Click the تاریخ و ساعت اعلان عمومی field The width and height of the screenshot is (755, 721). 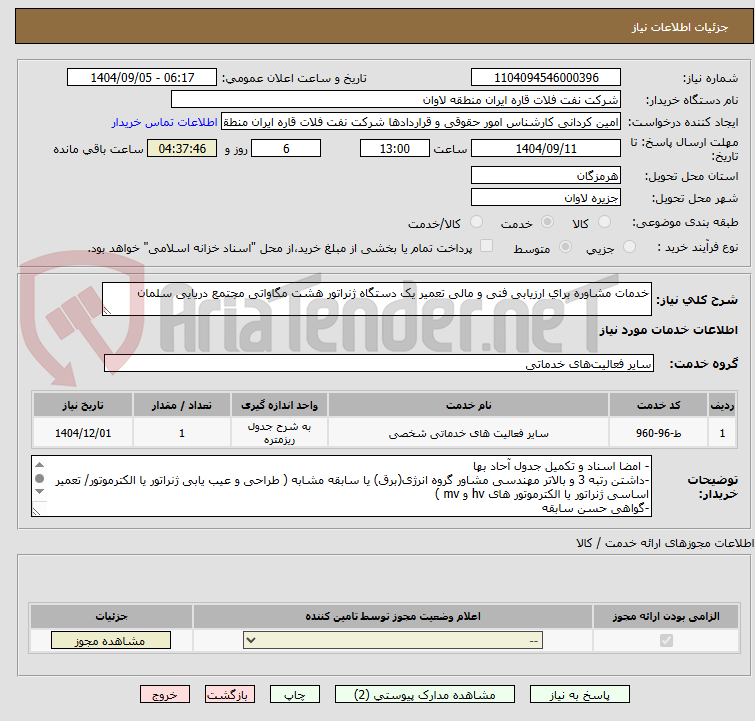(142, 78)
